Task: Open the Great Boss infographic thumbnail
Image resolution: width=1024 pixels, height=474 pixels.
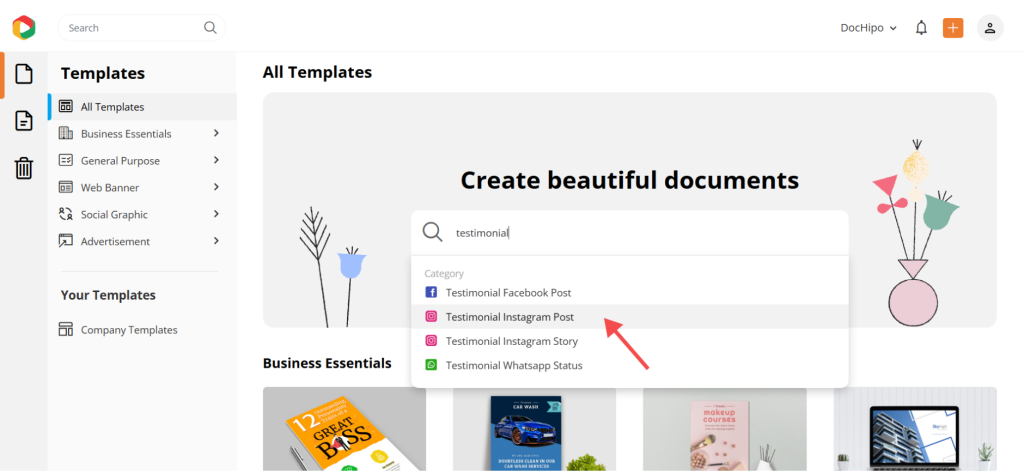Action: pyautogui.click(x=344, y=429)
